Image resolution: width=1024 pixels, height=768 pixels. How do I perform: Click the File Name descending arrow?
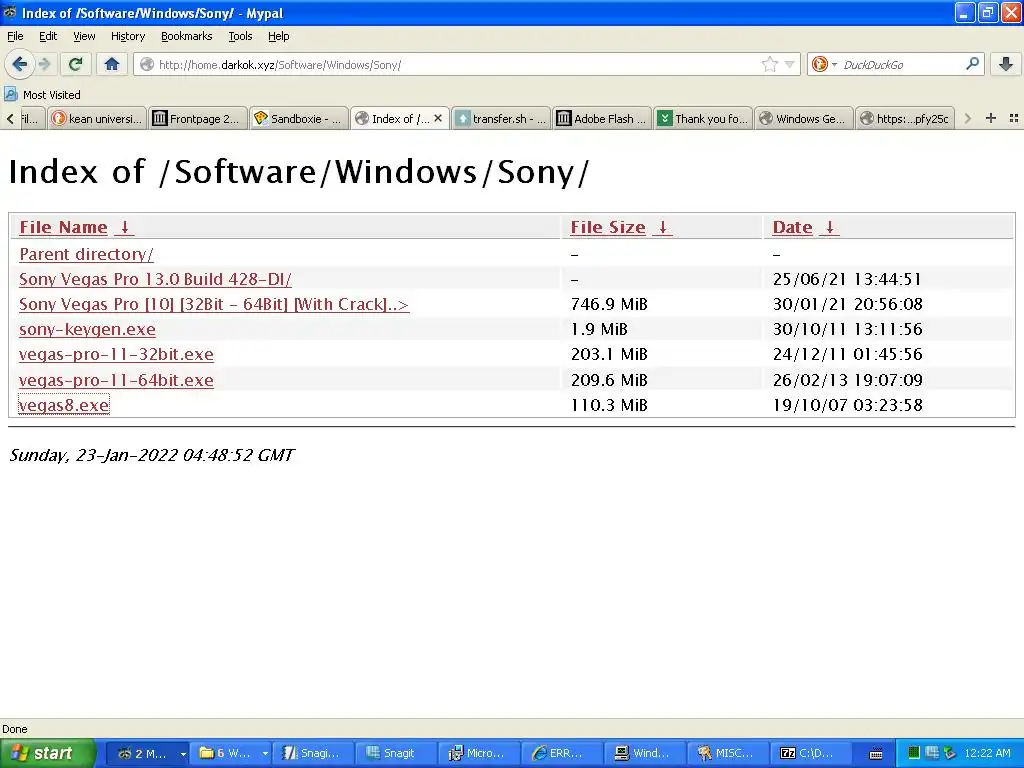(124, 227)
